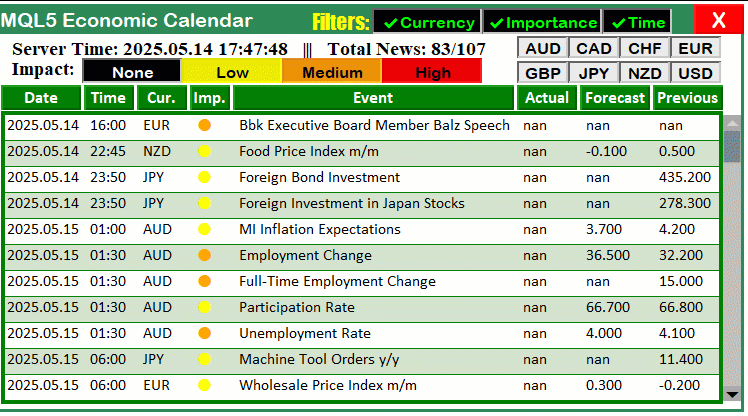Screen dimensions: 748x416
Task: Select the USD currency button
Action: click(x=696, y=73)
